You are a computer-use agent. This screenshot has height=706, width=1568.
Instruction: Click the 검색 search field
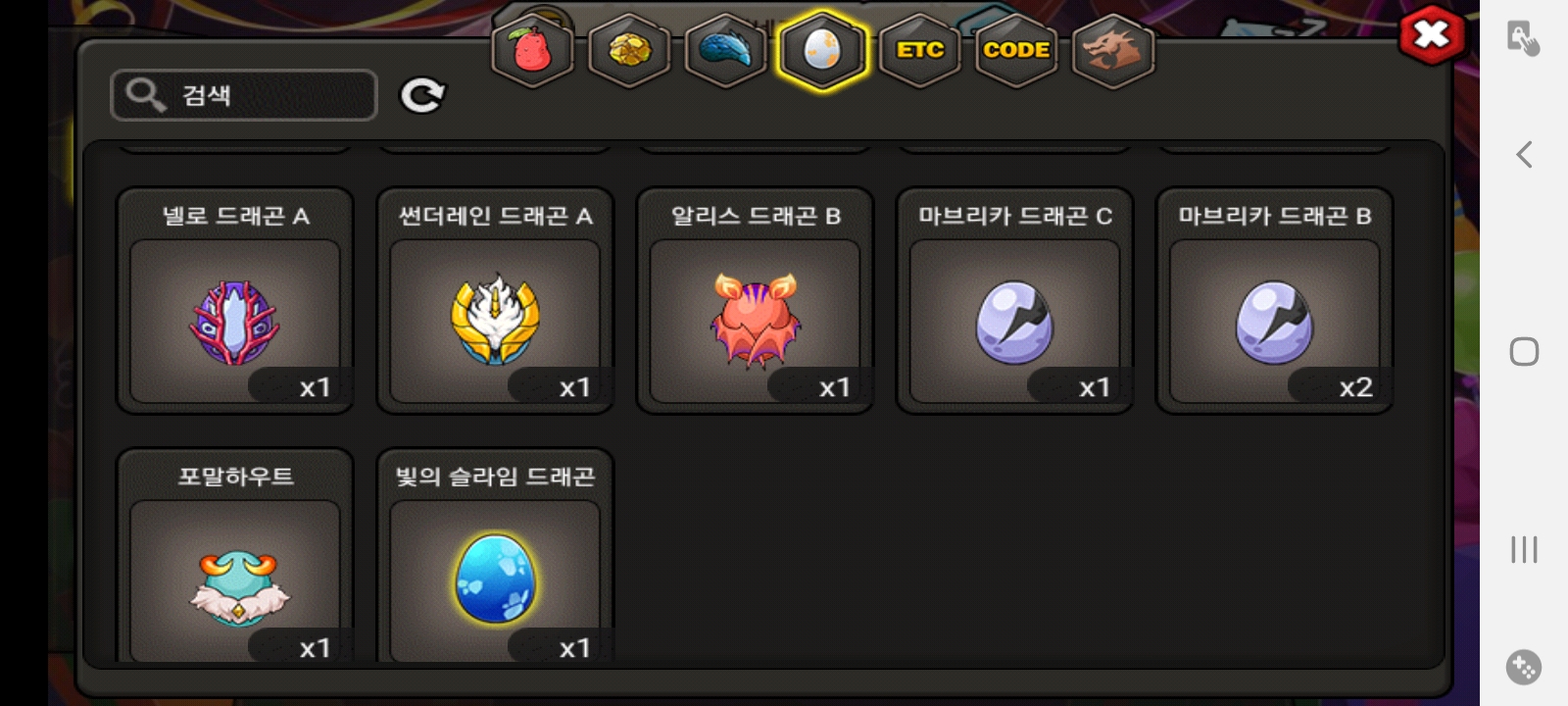[x=244, y=95]
